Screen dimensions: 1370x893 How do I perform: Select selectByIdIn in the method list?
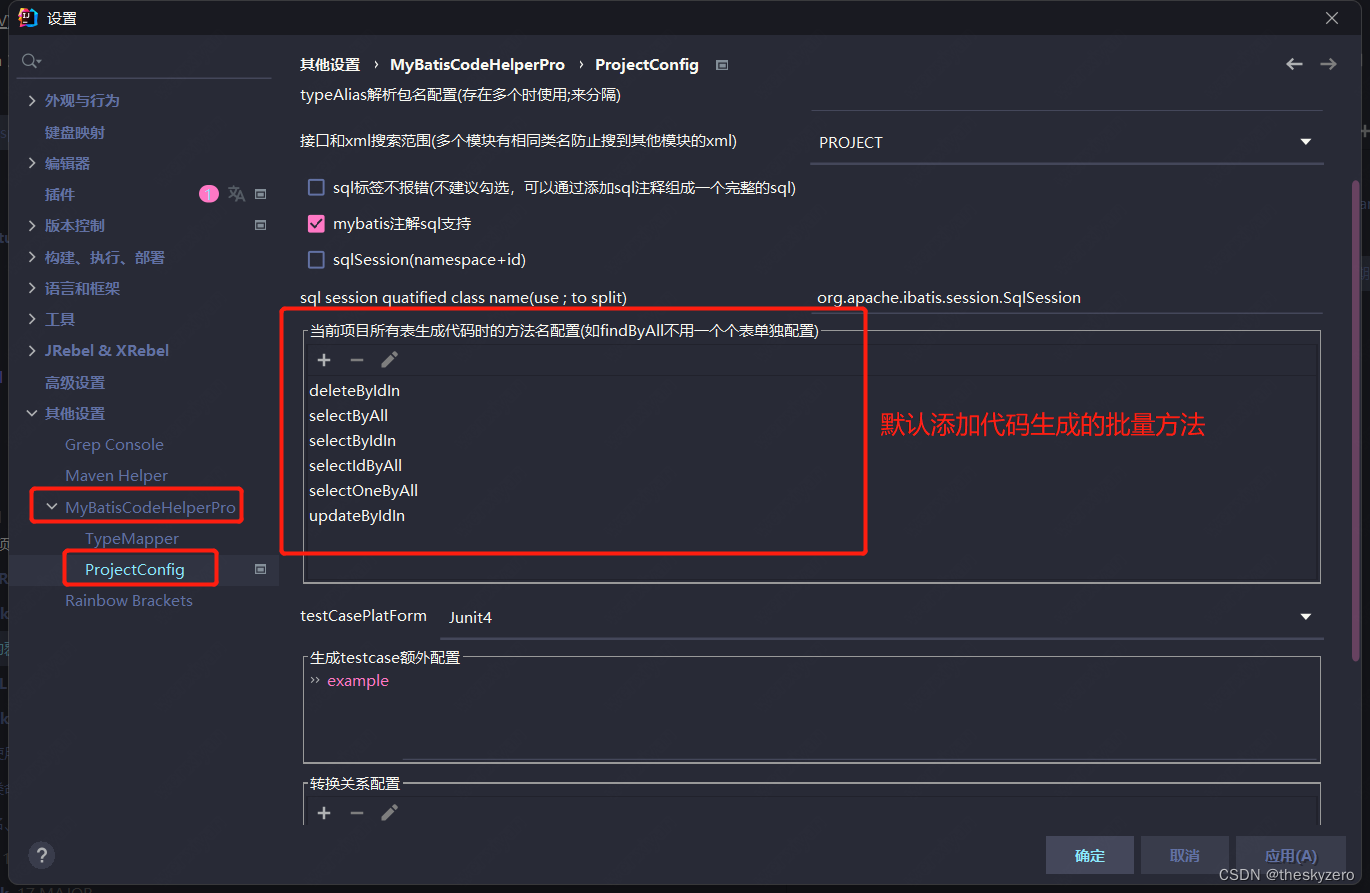(x=352, y=440)
